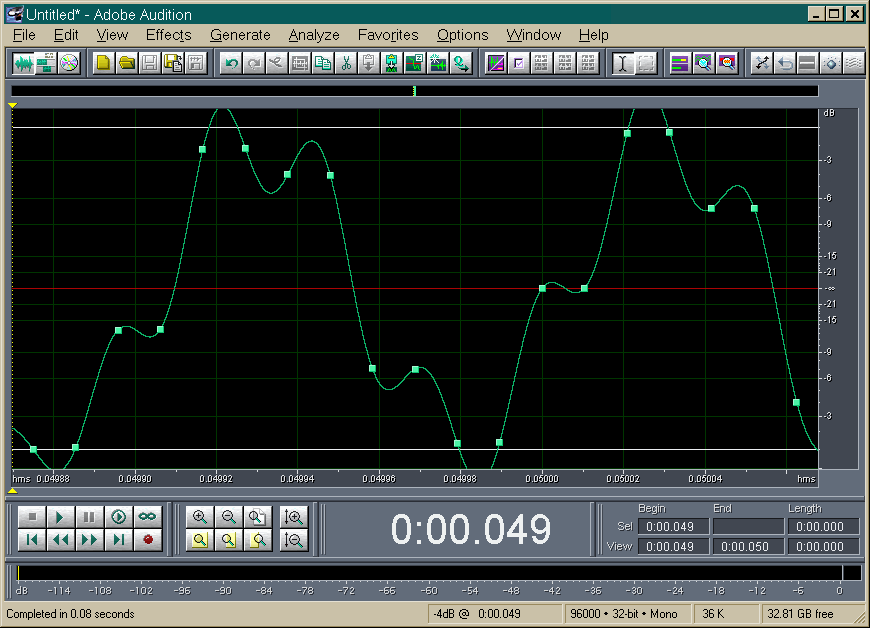Click the circled Play to End button
The width and height of the screenshot is (870, 628).
(x=118, y=517)
